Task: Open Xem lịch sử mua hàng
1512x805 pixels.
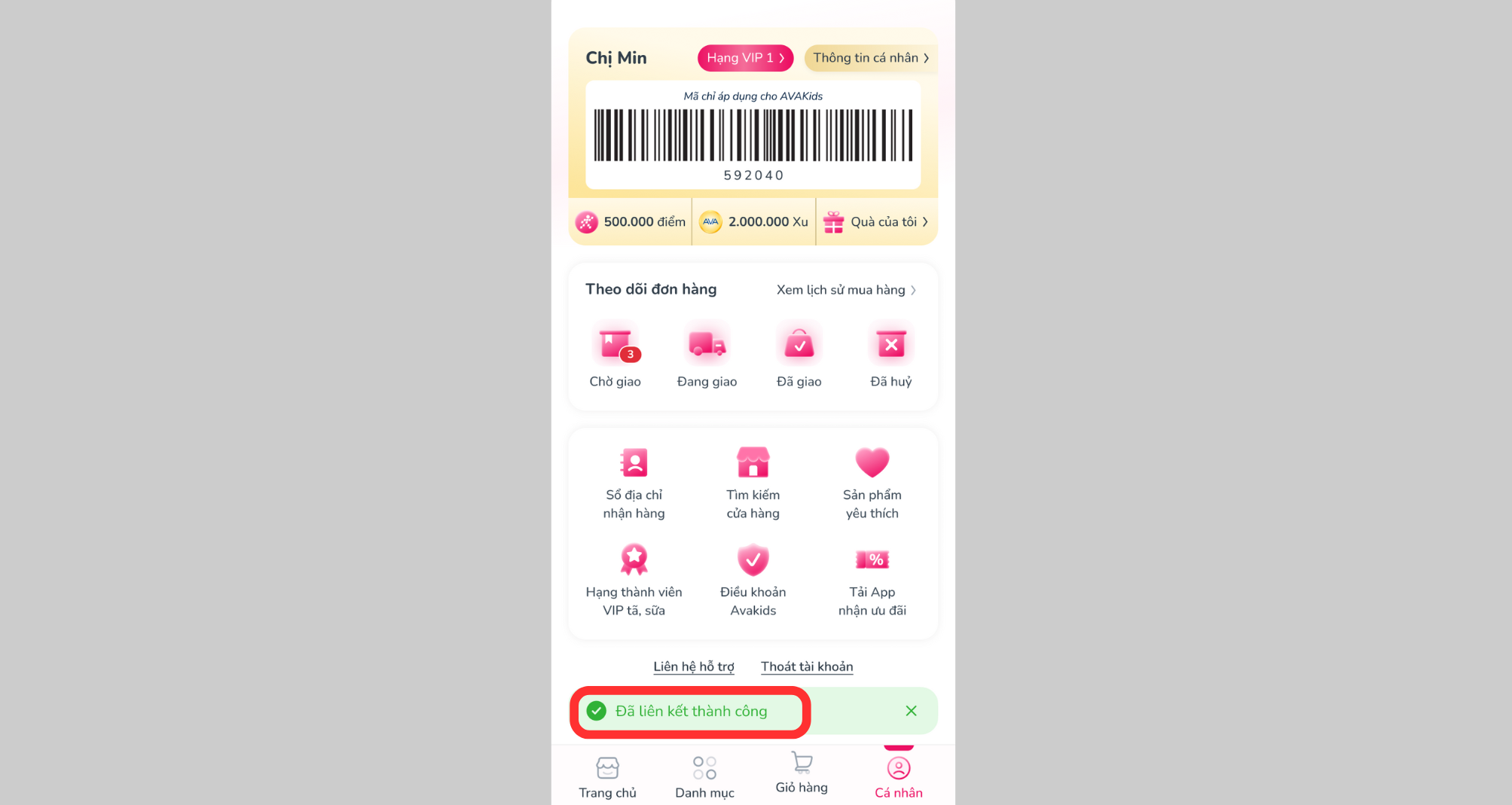Action: coord(846,290)
